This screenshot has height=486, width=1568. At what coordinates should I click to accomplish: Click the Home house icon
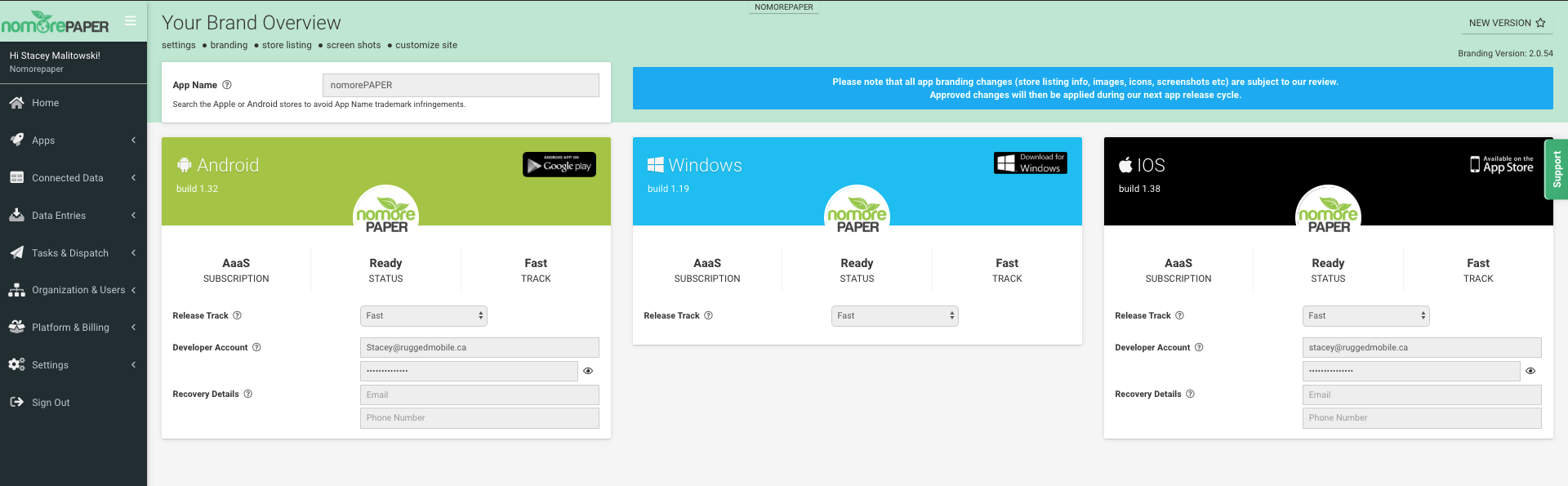pos(16,103)
